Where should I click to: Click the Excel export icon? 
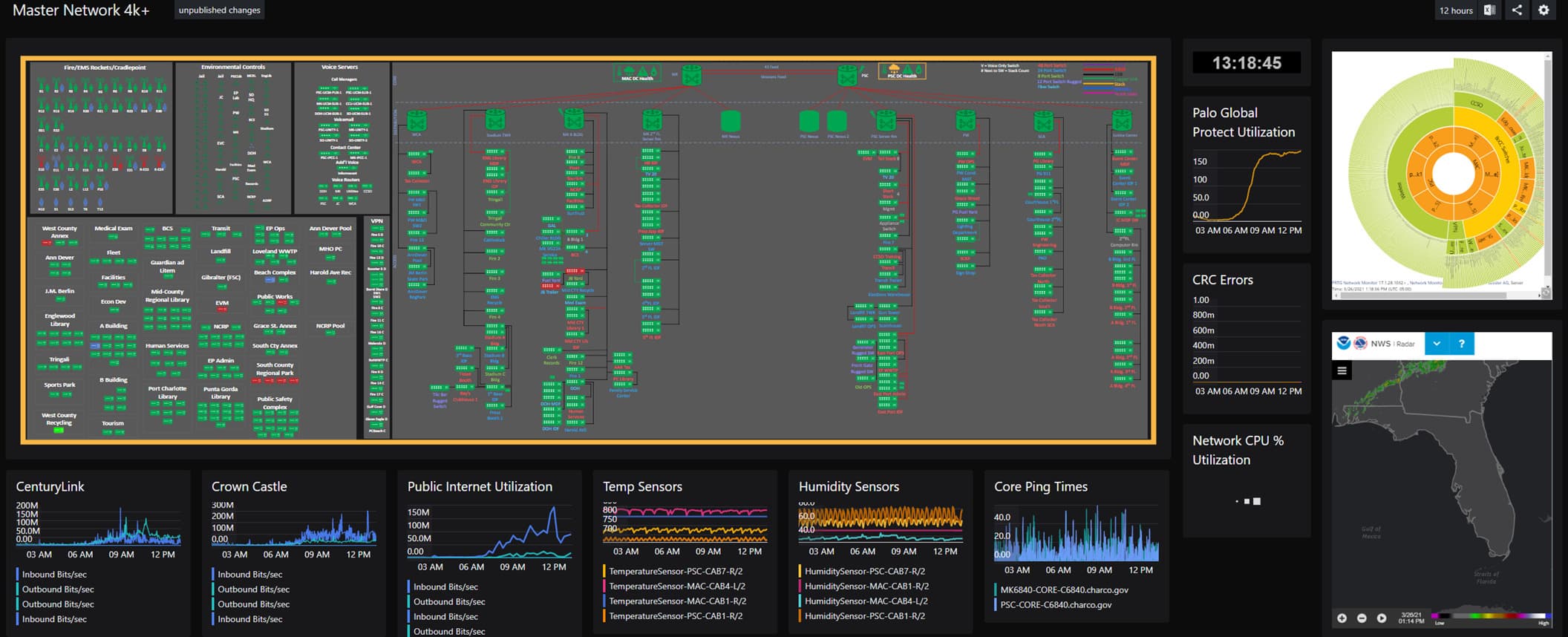point(1489,10)
